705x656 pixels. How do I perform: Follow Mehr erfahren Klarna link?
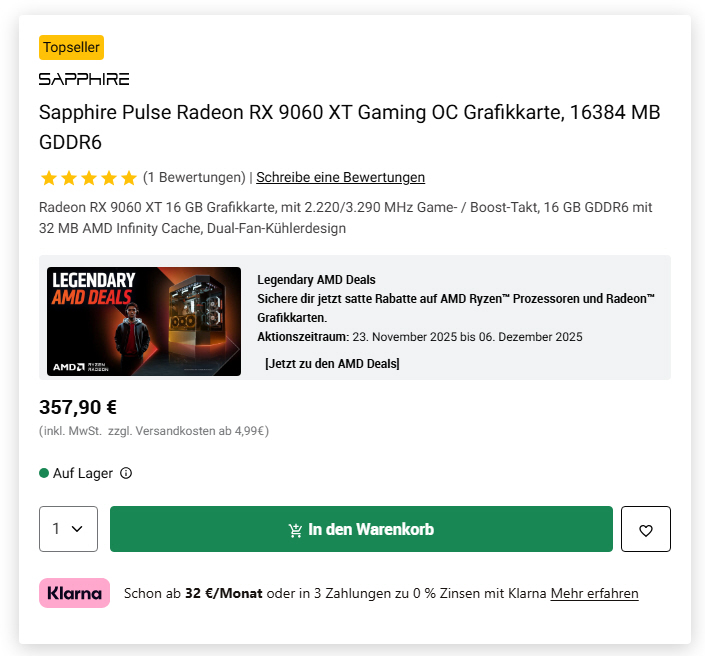tap(594, 594)
